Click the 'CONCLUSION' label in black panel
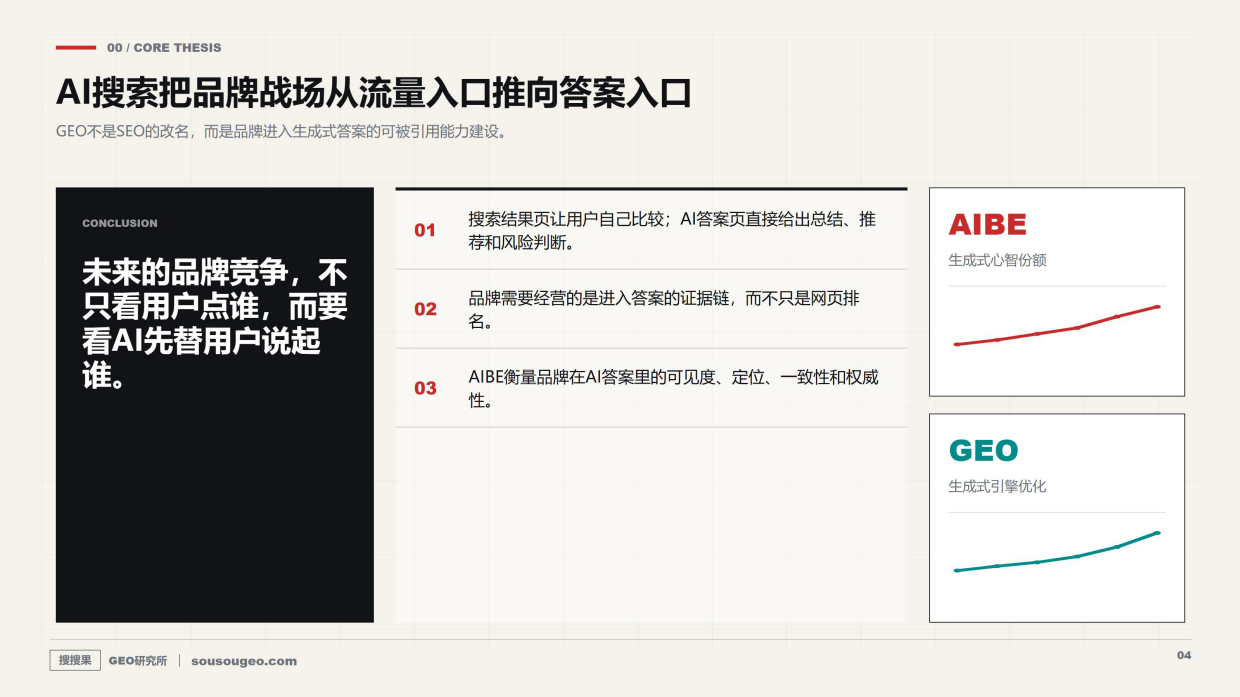The width and height of the screenshot is (1240, 697). pyautogui.click(x=120, y=223)
